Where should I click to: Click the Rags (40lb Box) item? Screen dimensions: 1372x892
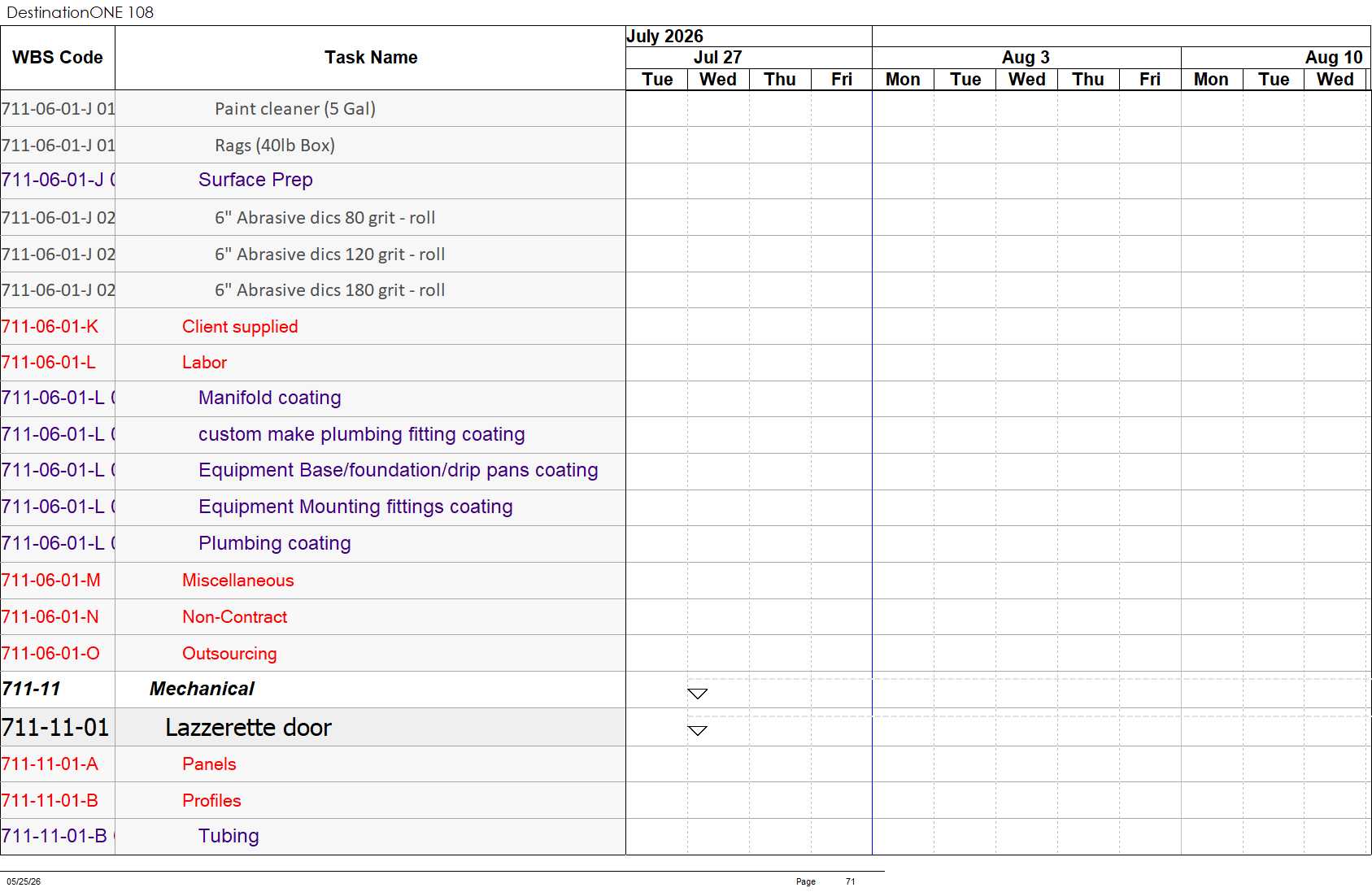pyautogui.click(x=275, y=146)
